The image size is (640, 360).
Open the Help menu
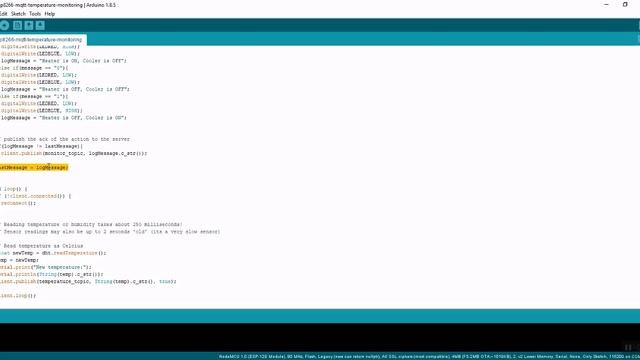[50, 14]
